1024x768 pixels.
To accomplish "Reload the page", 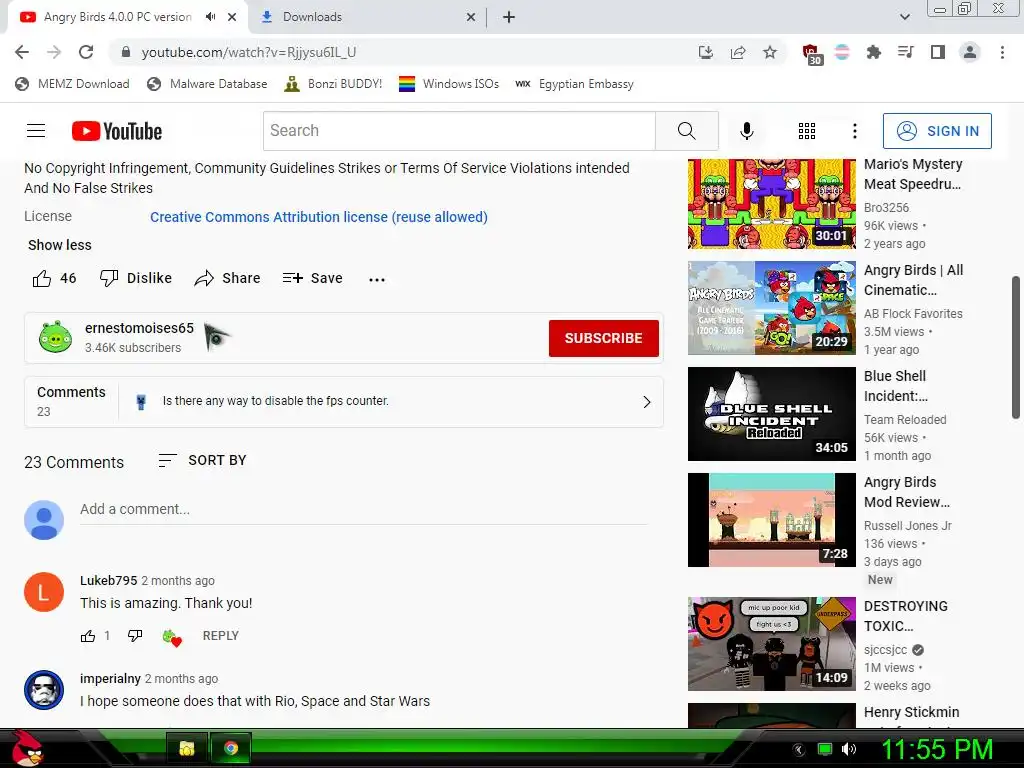I will (x=86, y=52).
